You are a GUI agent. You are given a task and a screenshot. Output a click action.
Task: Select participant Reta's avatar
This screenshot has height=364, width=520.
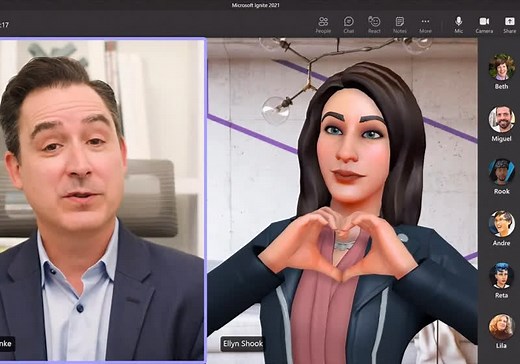point(501,276)
